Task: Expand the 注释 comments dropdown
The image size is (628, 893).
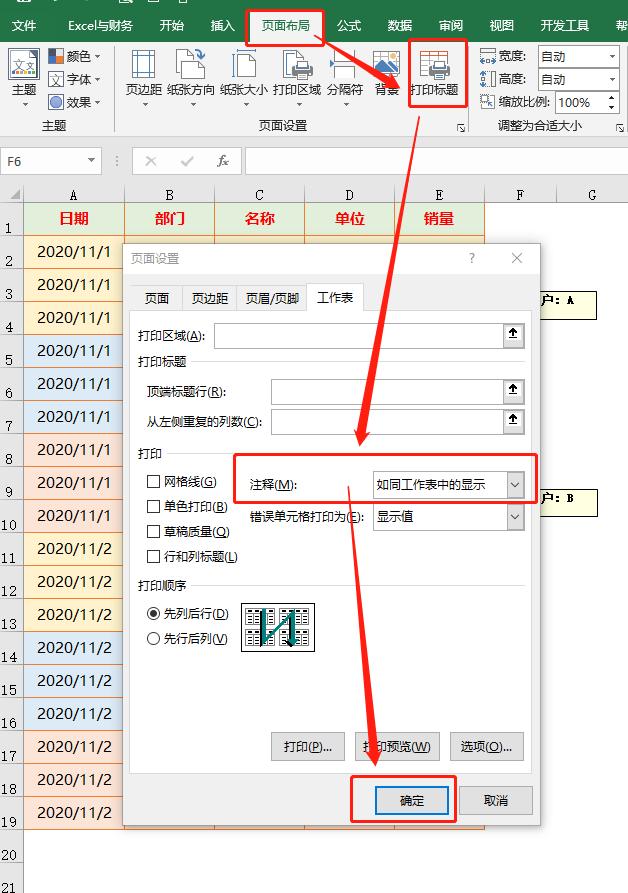Action: [515, 485]
